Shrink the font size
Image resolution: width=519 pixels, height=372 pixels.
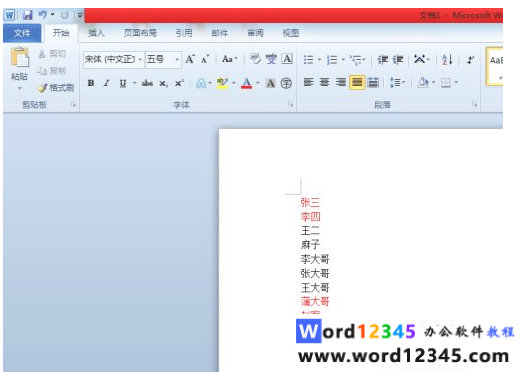click(205, 59)
